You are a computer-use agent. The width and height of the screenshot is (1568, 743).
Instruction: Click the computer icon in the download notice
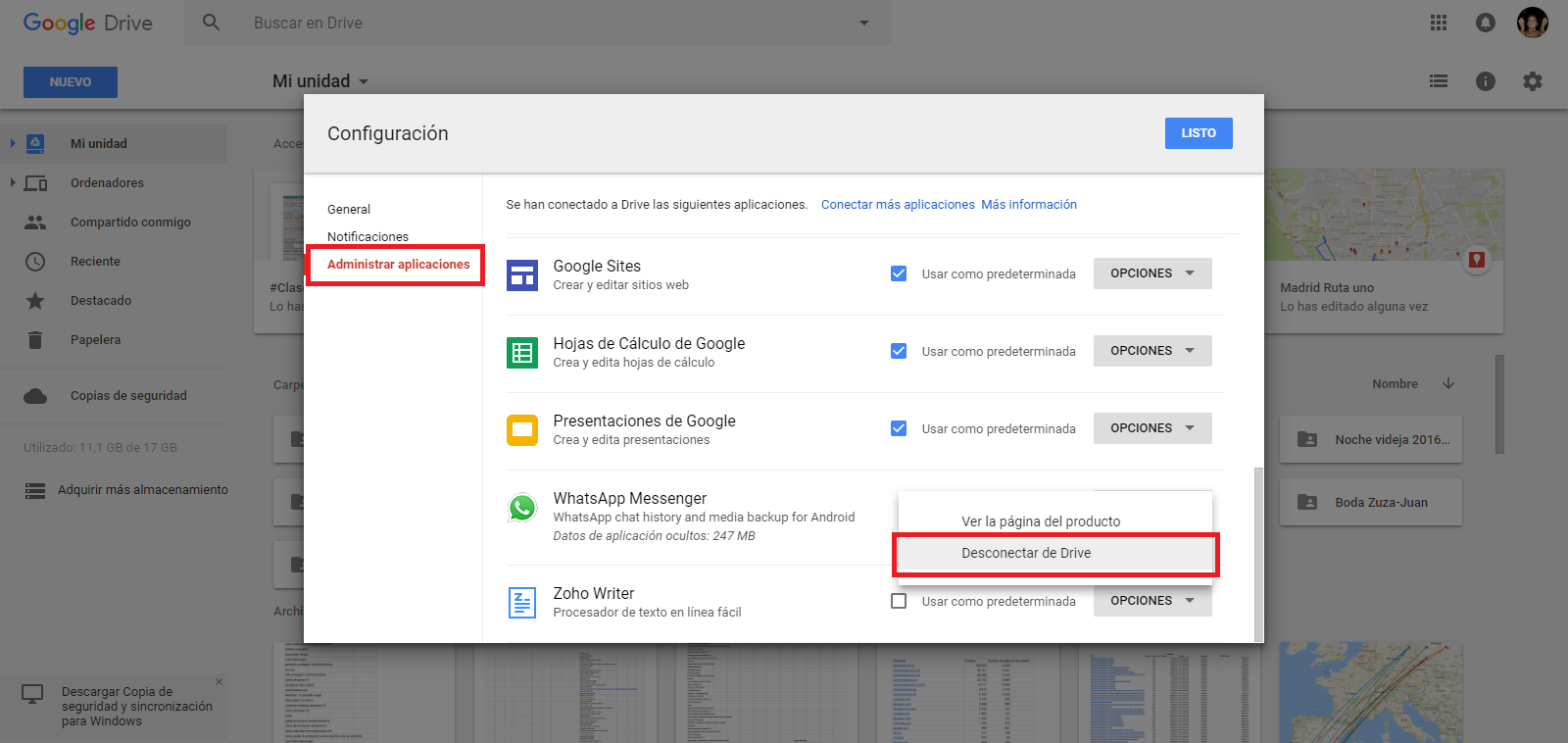click(x=32, y=694)
